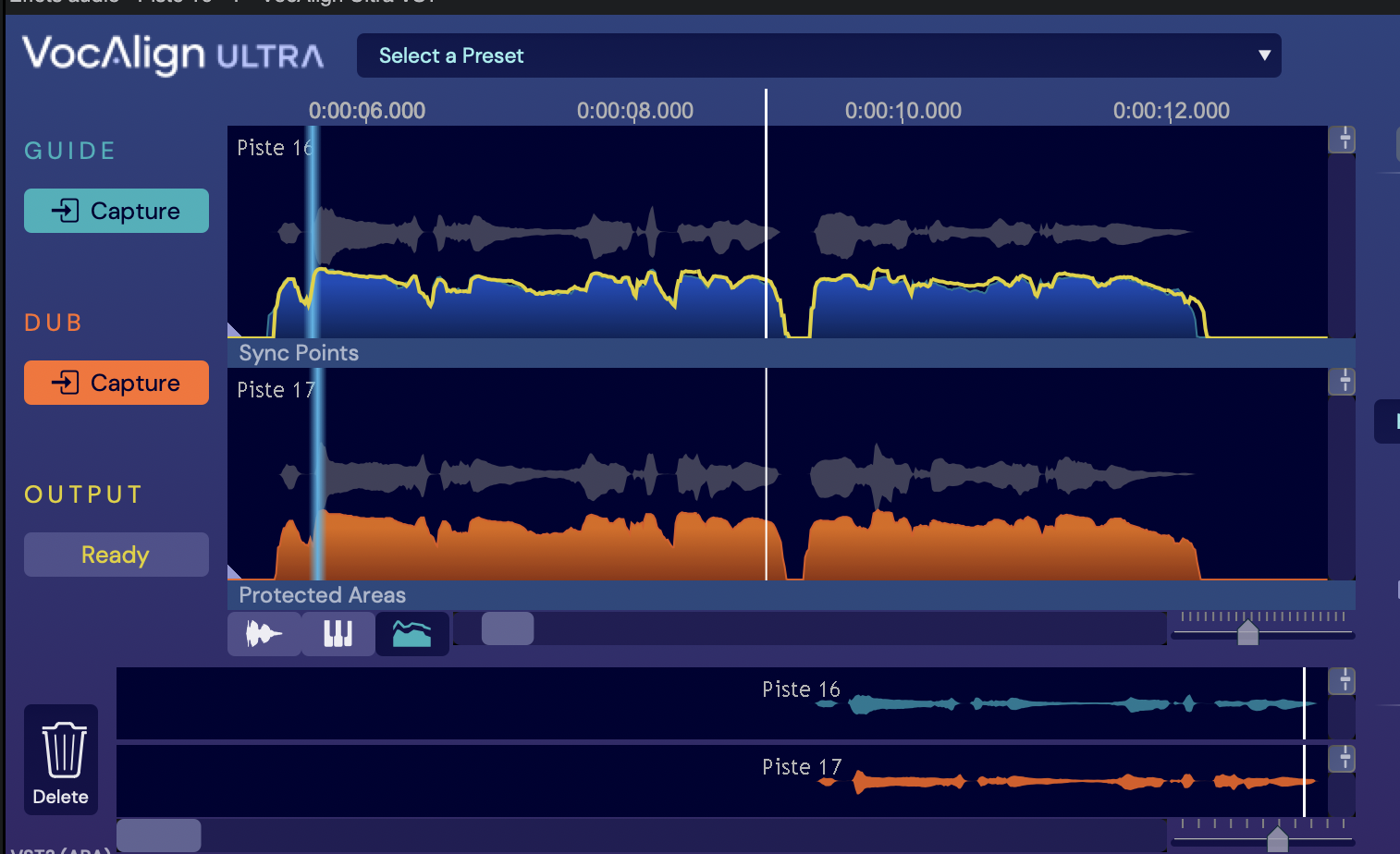Adjust vertical zoom on Dub Piste 17 track
1400x854 pixels.
tap(1342, 382)
